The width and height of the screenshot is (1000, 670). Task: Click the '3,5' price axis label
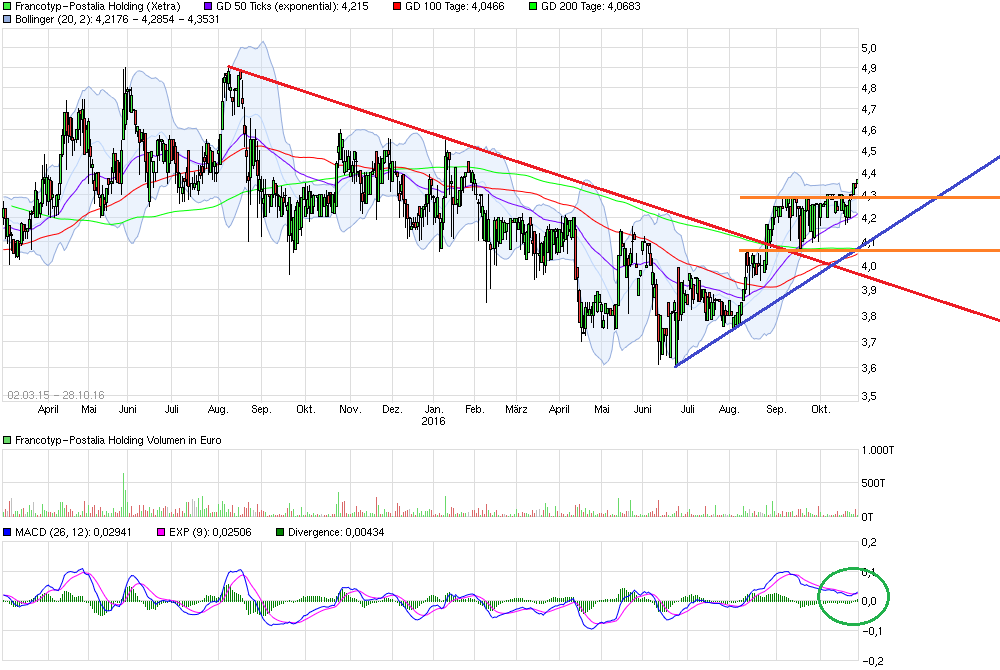[869, 395]
